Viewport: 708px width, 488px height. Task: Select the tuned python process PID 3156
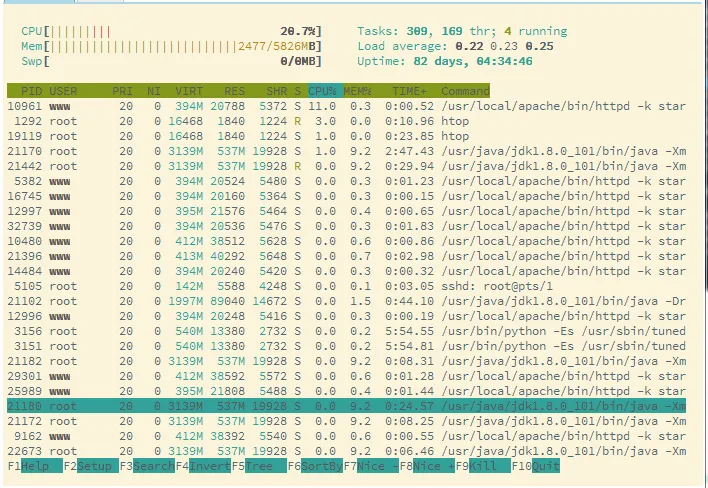346,331
